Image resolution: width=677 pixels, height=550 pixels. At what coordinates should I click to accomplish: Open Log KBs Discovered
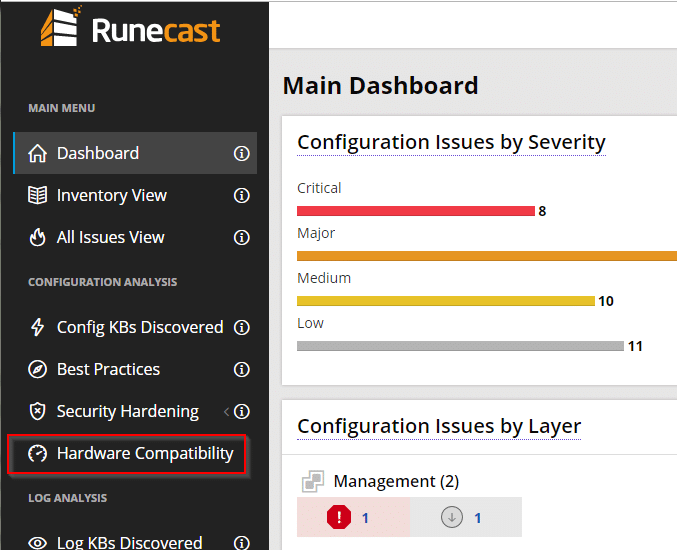click(130, 542)
